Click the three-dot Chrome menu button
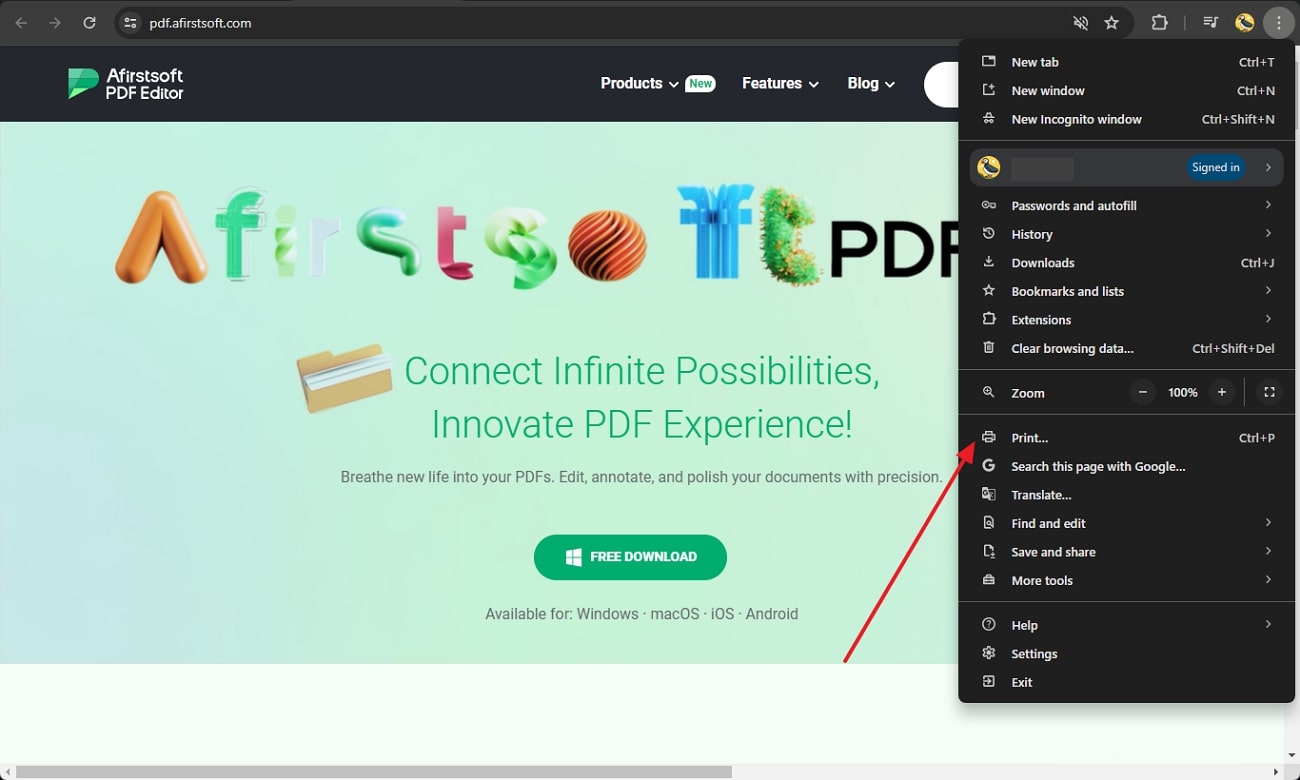This screenshot has height=780, width=1300. [x=1279, y=22]
